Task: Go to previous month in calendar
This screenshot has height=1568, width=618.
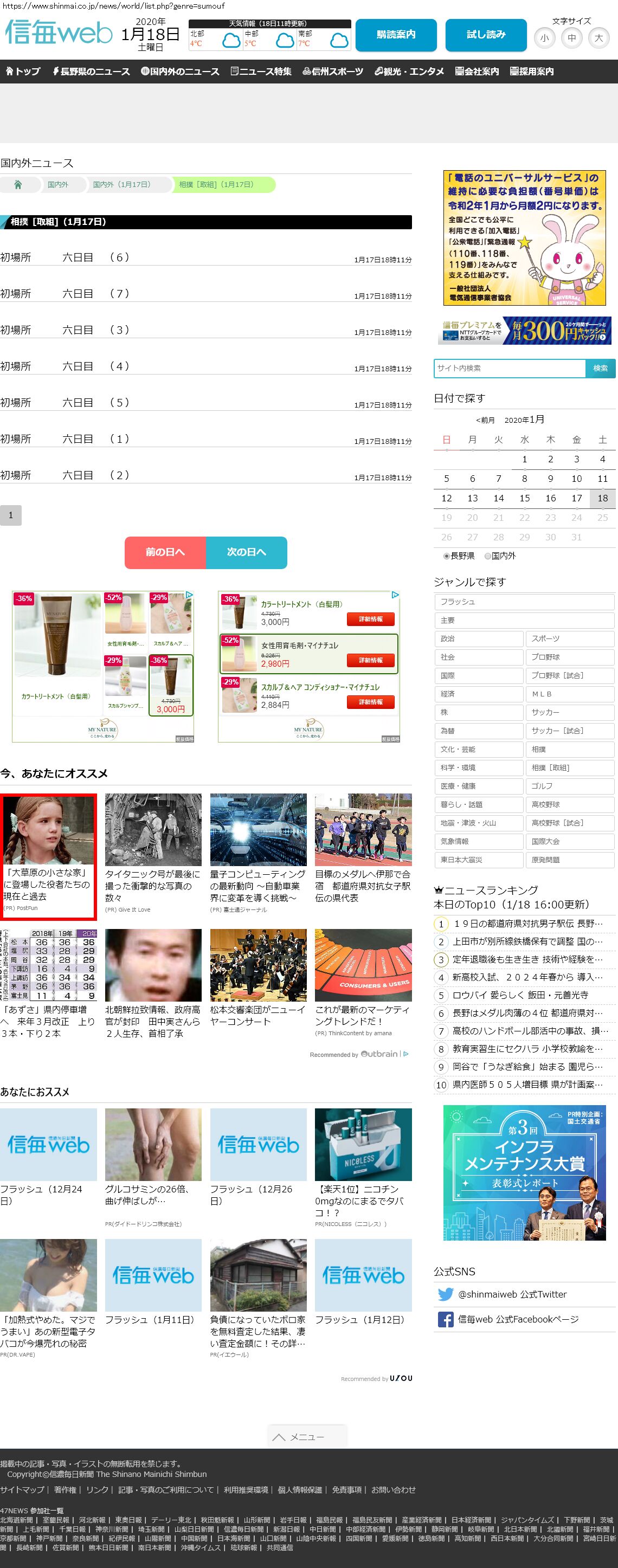Action: coord(485,420)
